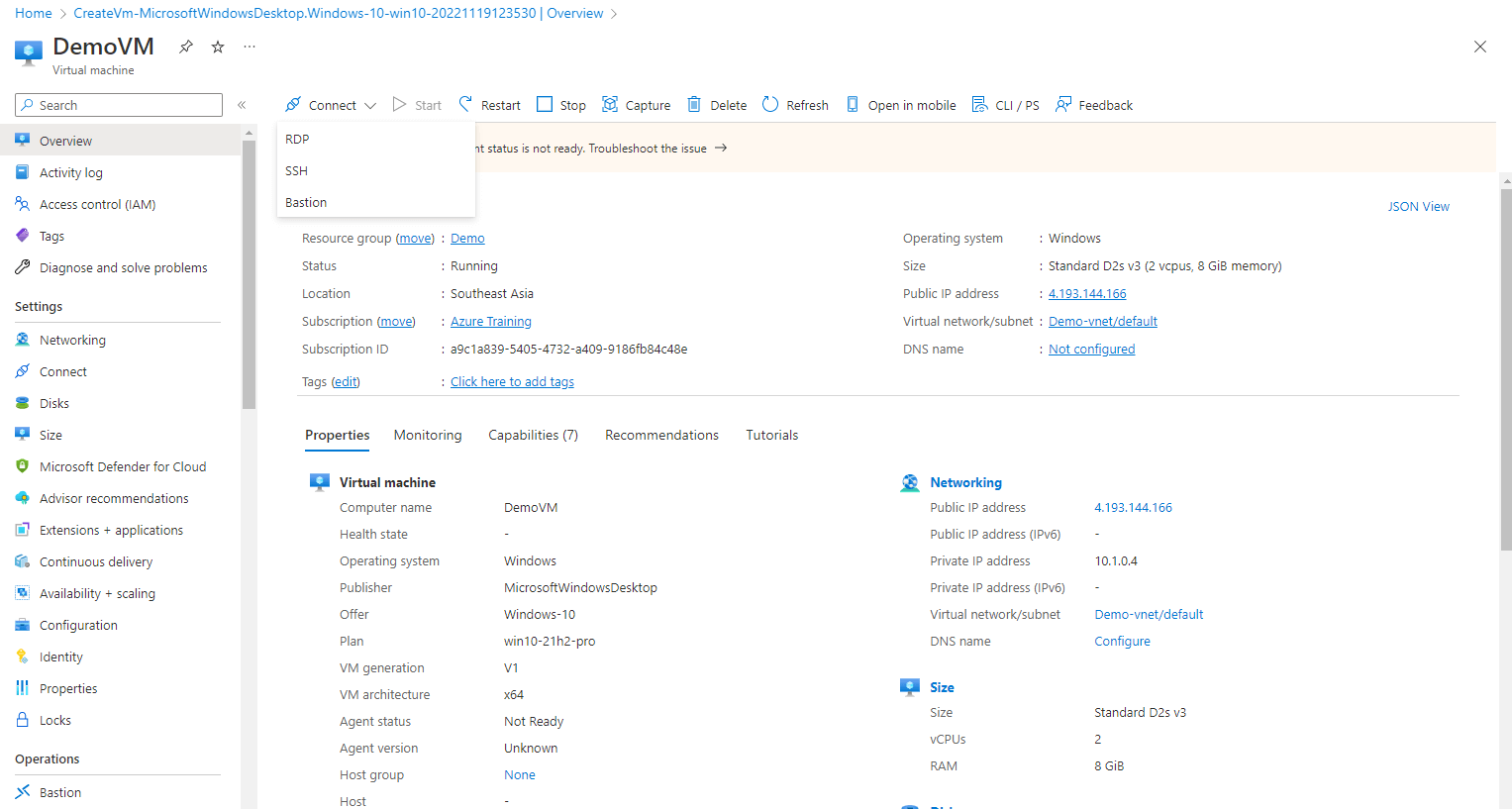Screen dimensions: 1512x809
Task: Capture the VM image
Action: click(x=637, y=105)
